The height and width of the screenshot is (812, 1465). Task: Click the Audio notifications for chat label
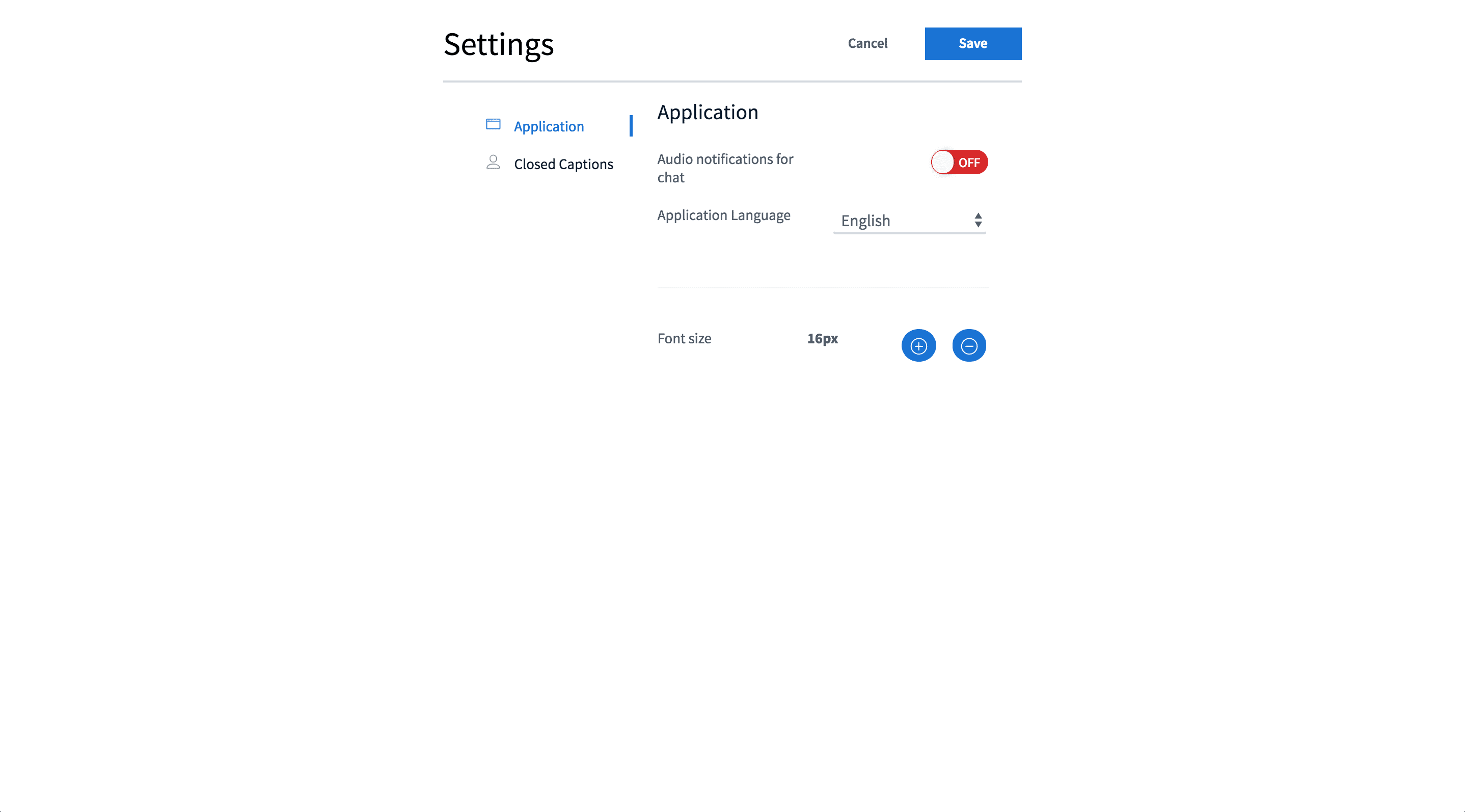coord(725,168)
